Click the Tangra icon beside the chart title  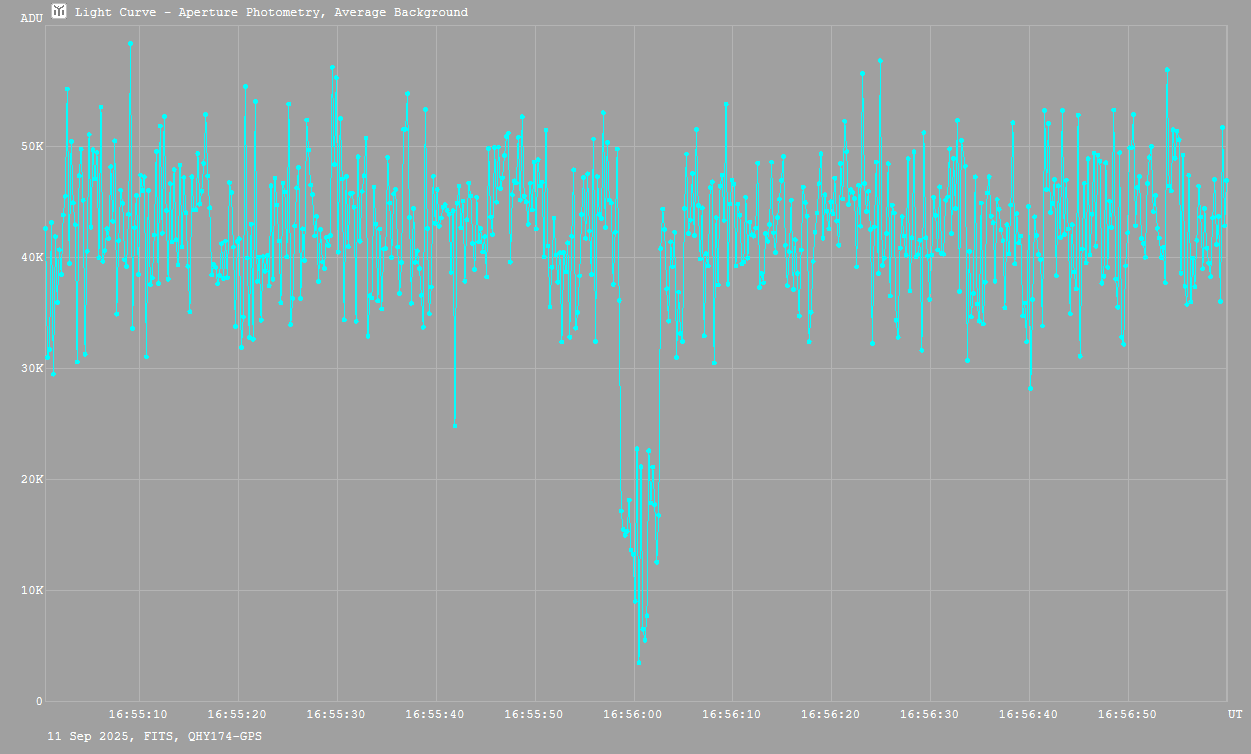[59, 12]
